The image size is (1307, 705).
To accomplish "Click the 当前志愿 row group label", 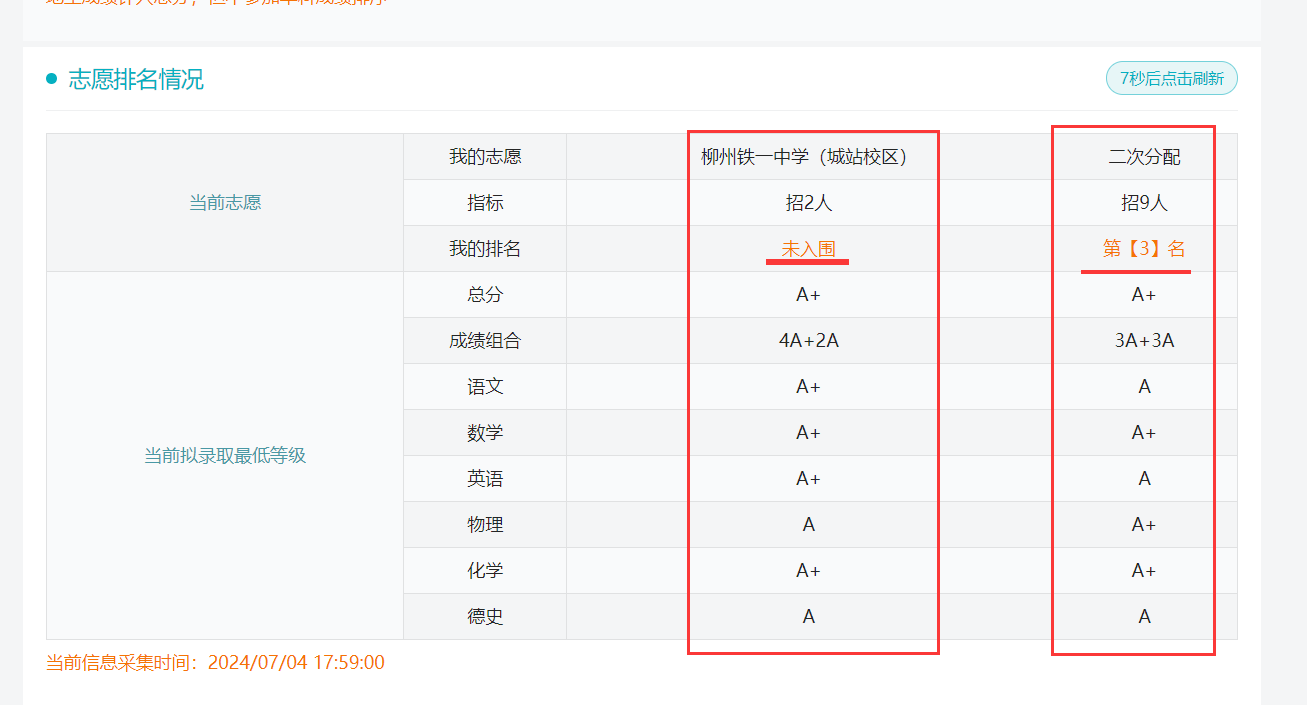I will point(225,203).
